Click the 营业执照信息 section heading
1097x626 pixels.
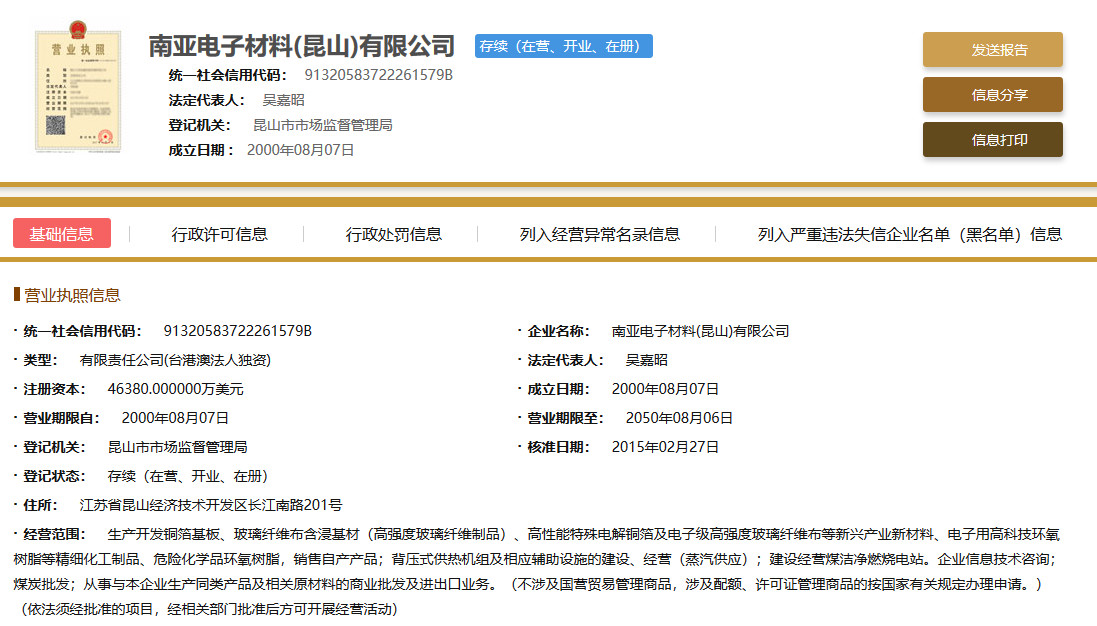click(72, 295)
